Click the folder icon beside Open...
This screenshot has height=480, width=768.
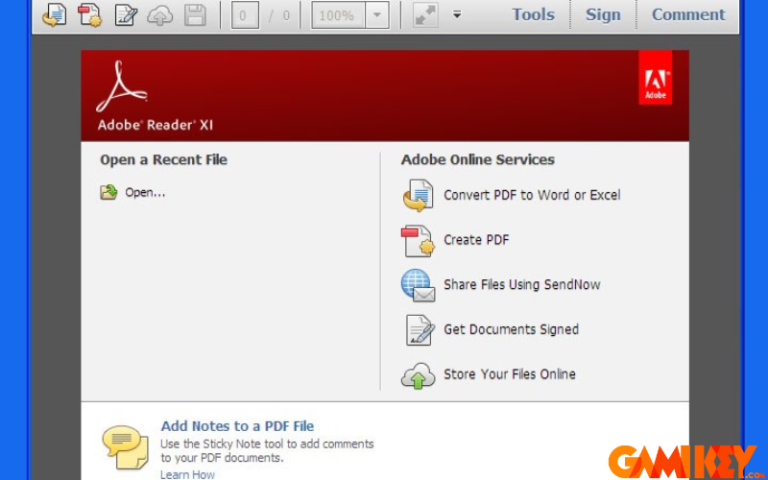pyautogui.click(x=109, y=192)
